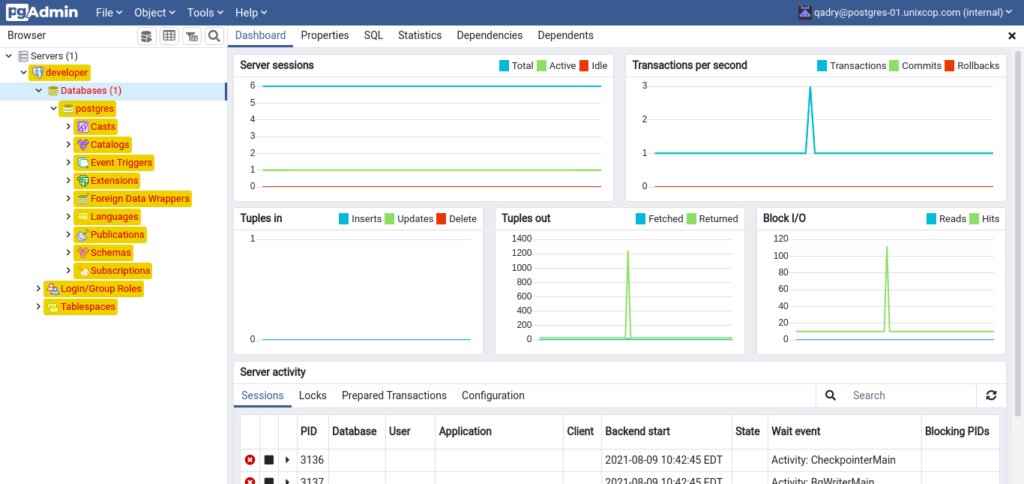Open the Help menu
The width and height of the screenshot is (1024, 484).
(250, 12)
